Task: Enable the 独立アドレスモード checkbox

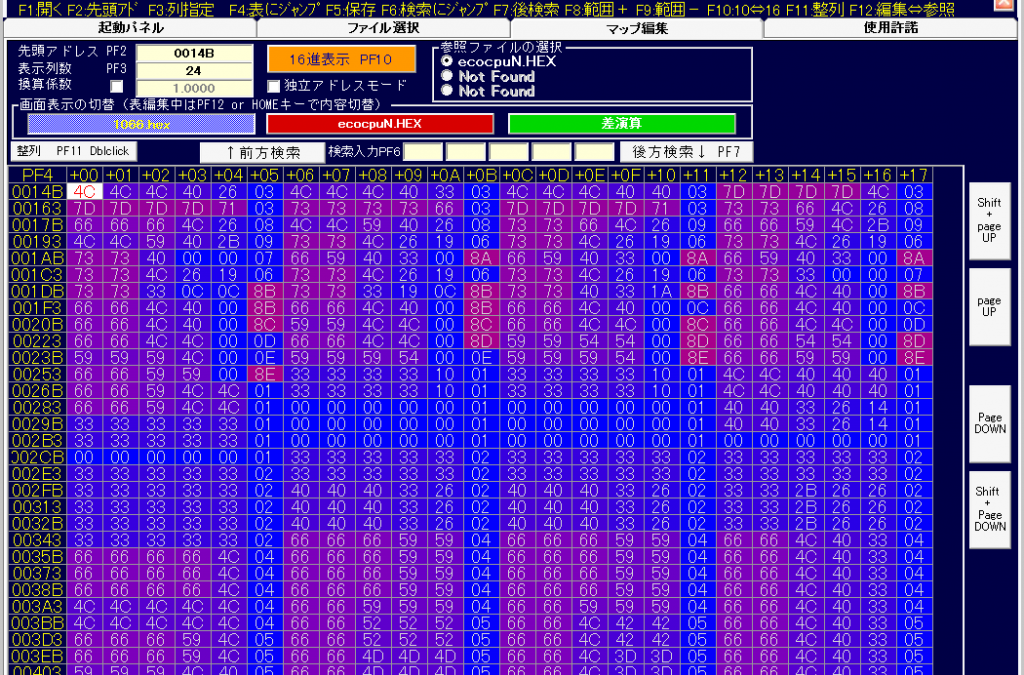Action: coord(274,86)
